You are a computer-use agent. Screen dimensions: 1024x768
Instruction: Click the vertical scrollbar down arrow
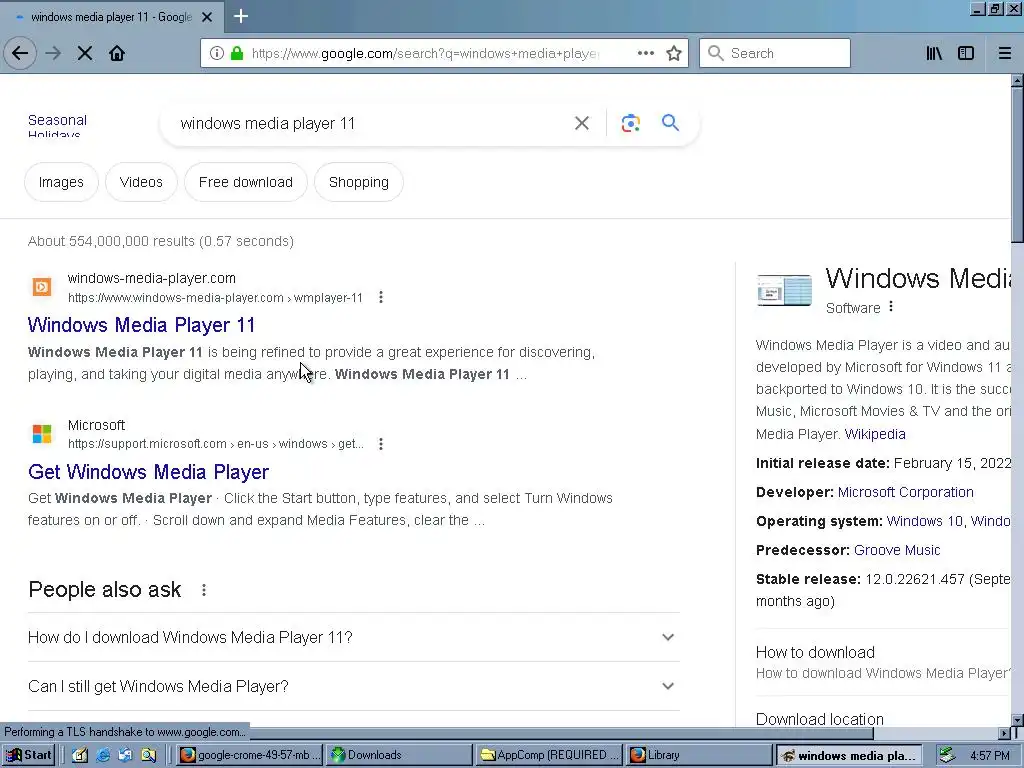[x=1017, y=720]
